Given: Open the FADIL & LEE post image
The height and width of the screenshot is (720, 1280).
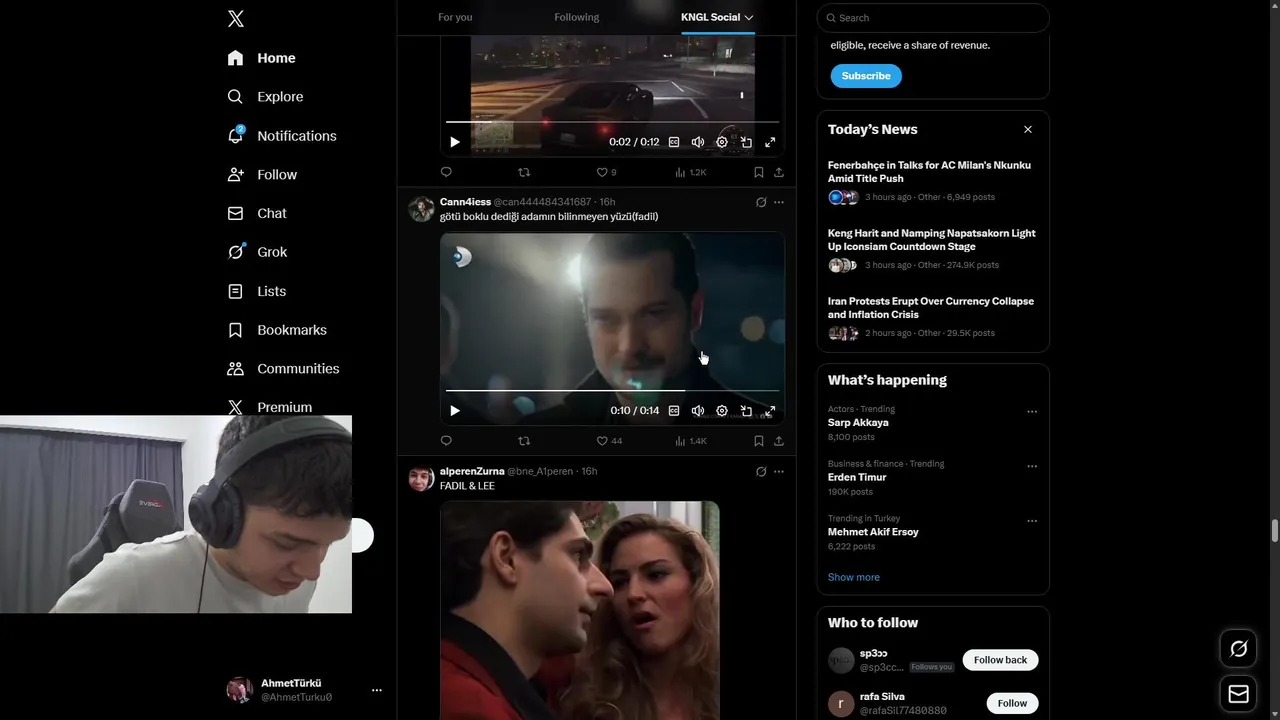Looking at the screenshot, I should pyautogui.click(x=580, y=610).
